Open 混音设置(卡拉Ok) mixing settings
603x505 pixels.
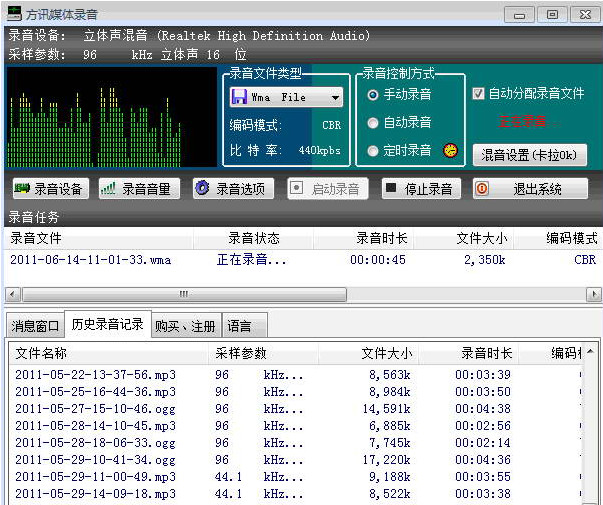pyautogui.click(x=530, y=155)
